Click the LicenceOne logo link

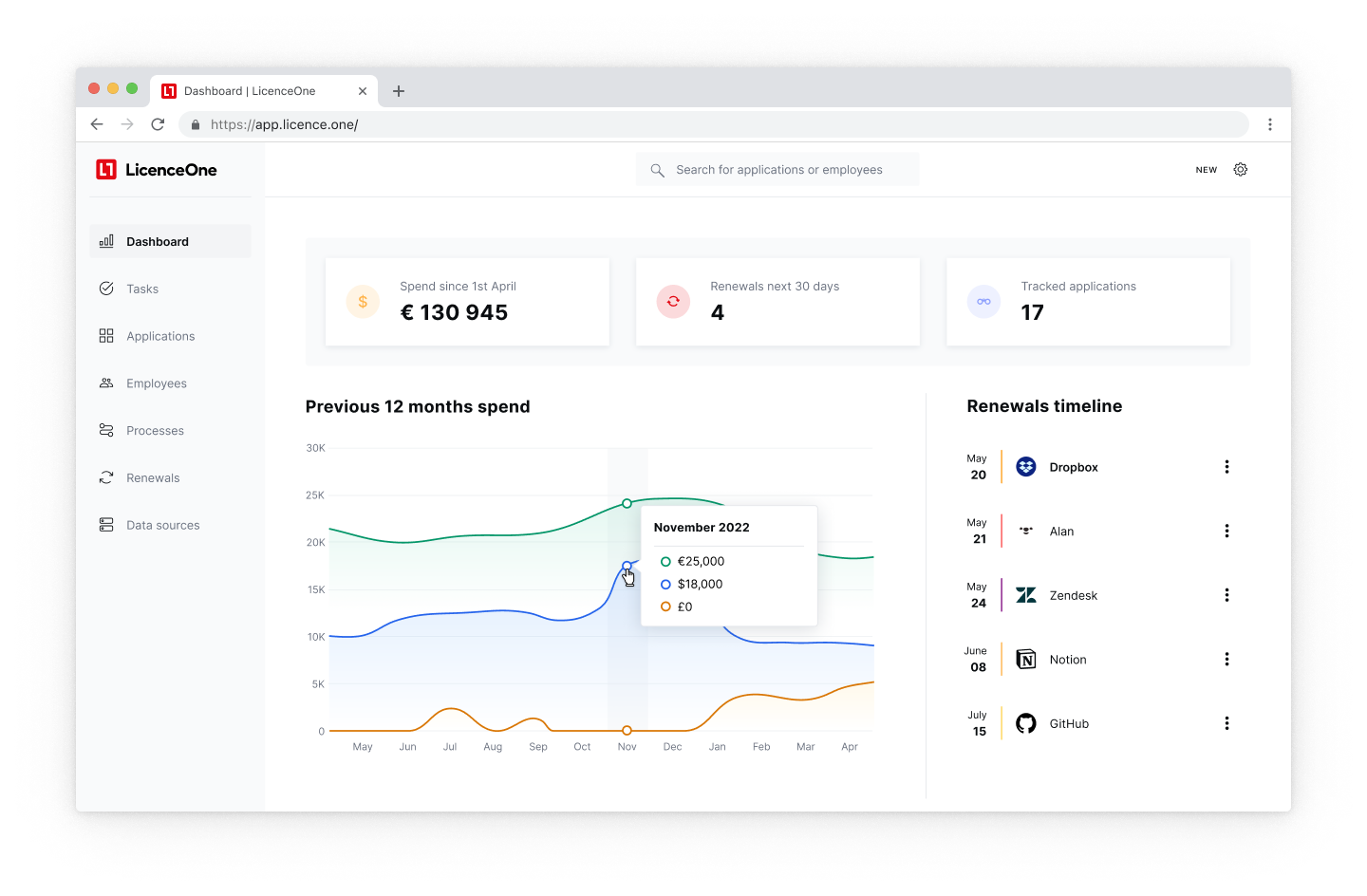pos(158,169)
